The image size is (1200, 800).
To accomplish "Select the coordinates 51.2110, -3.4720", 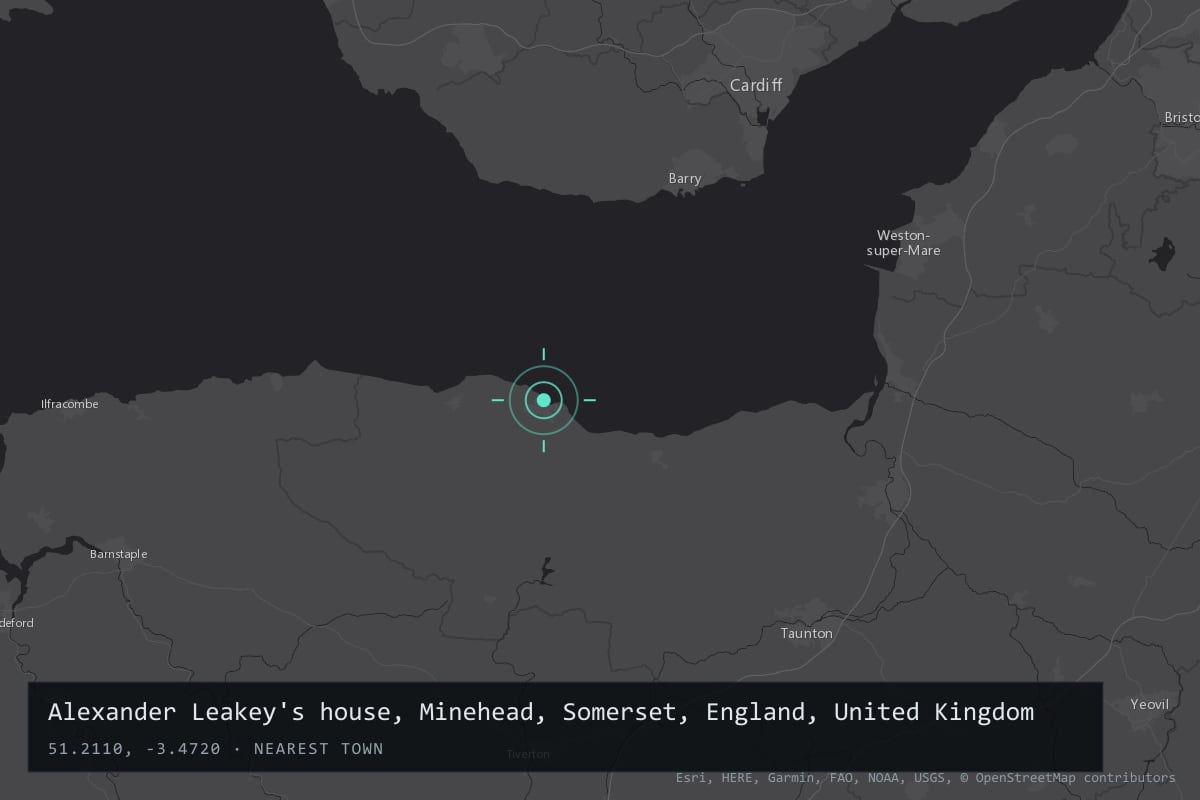I will (x=134, y=748).
